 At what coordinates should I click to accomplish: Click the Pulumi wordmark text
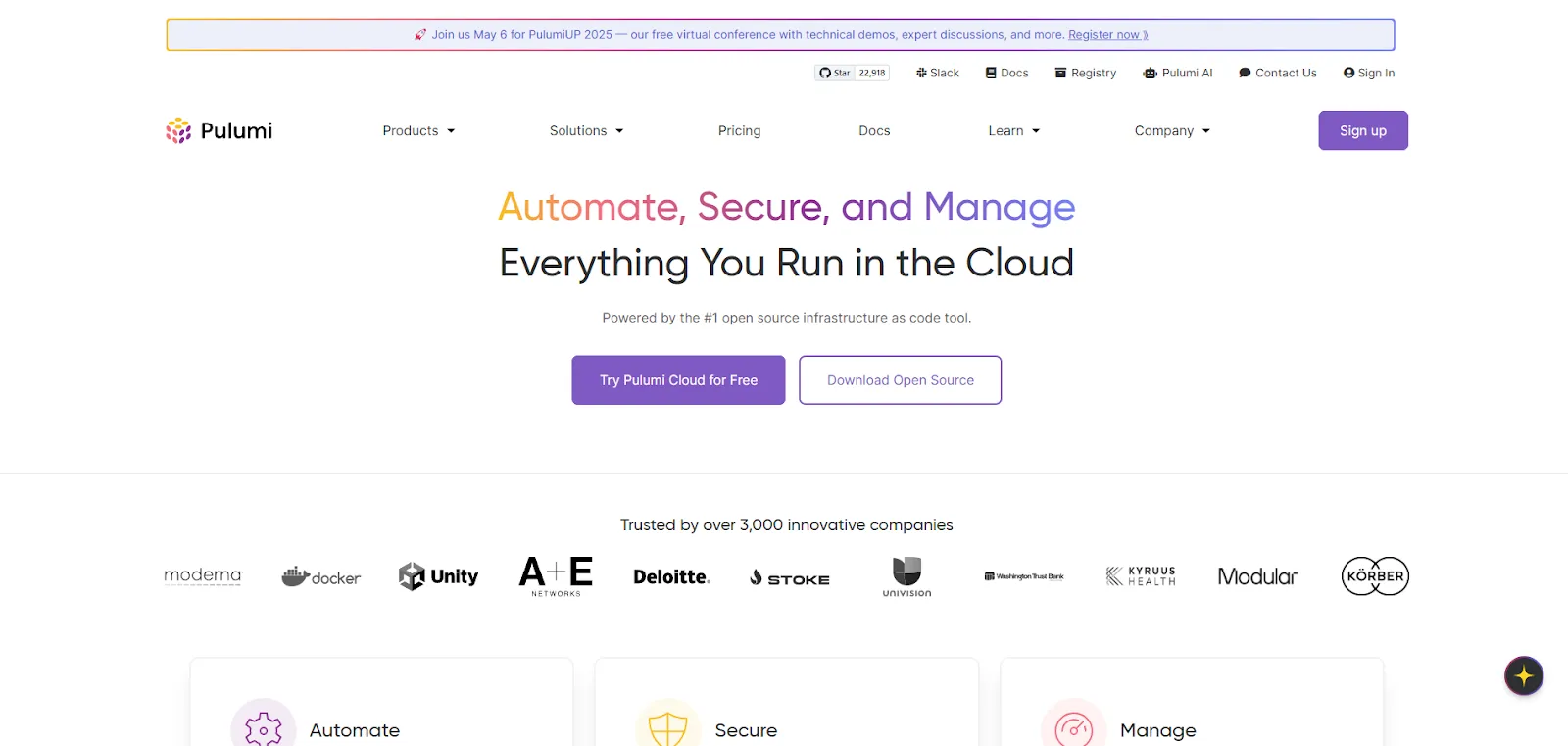coord(236,130)
